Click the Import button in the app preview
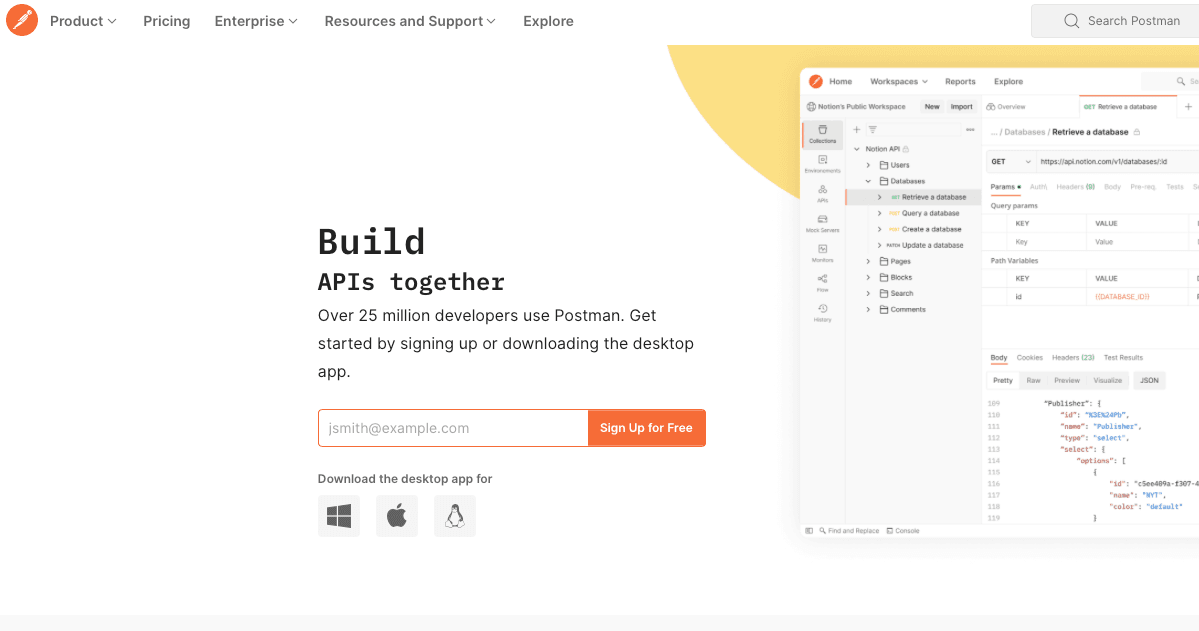1199x631 pixels. (961, 107)
